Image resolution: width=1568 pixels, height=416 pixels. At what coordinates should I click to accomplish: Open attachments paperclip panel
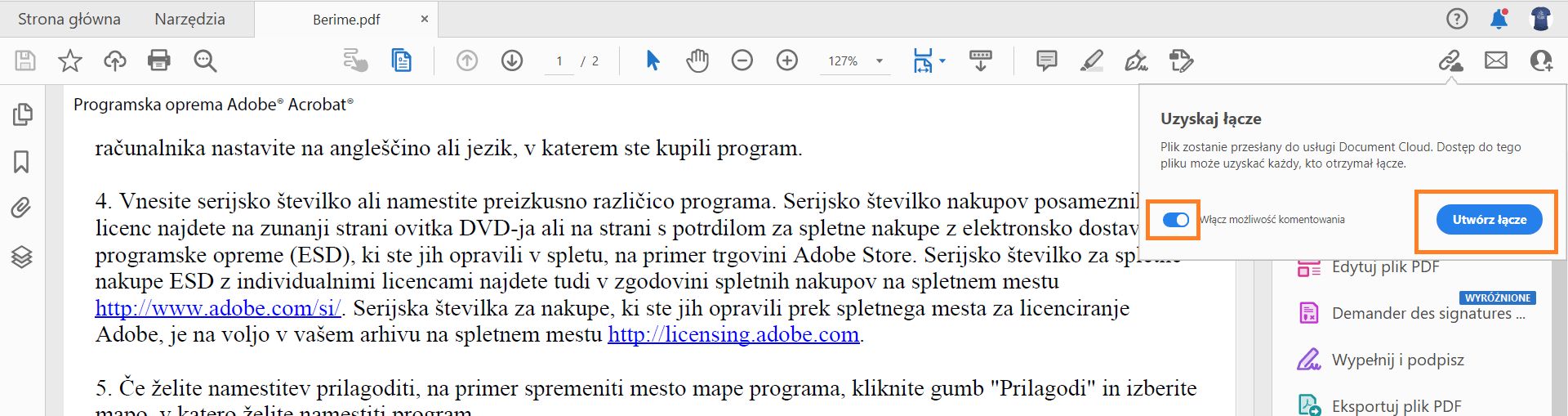tap(22, 208)
